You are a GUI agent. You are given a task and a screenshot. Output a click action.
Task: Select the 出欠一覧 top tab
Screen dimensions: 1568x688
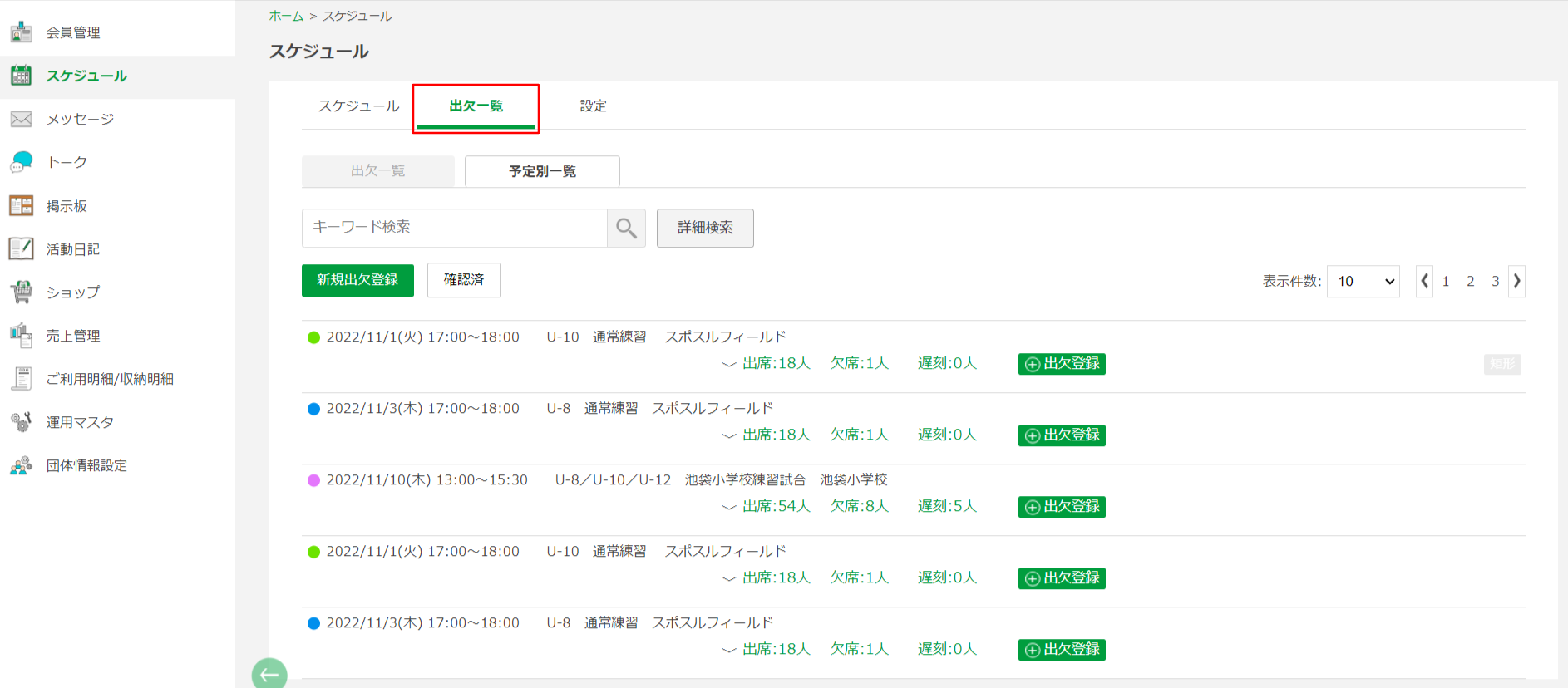pyautogui.click(x=476, y=106)
